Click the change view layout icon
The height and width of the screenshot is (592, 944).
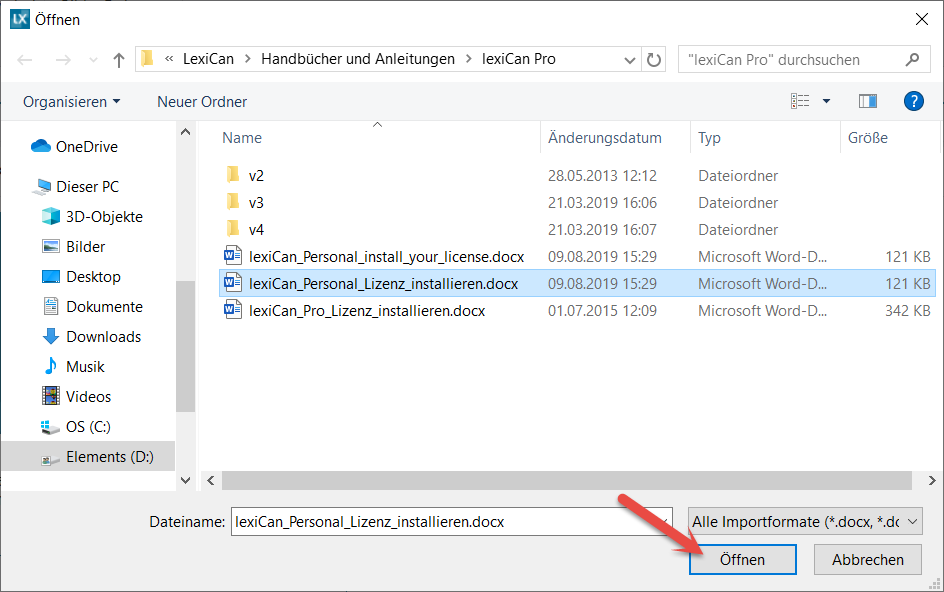pos(800,101)
